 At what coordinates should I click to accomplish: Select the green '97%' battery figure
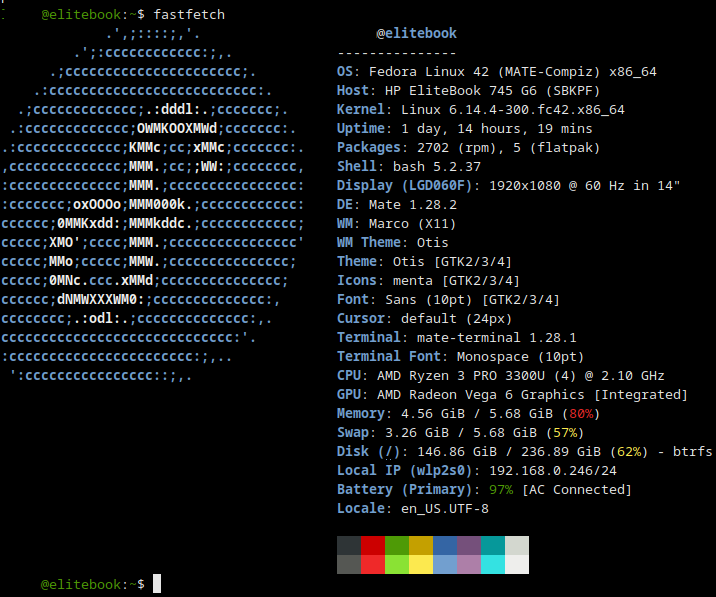coord(501,490)
